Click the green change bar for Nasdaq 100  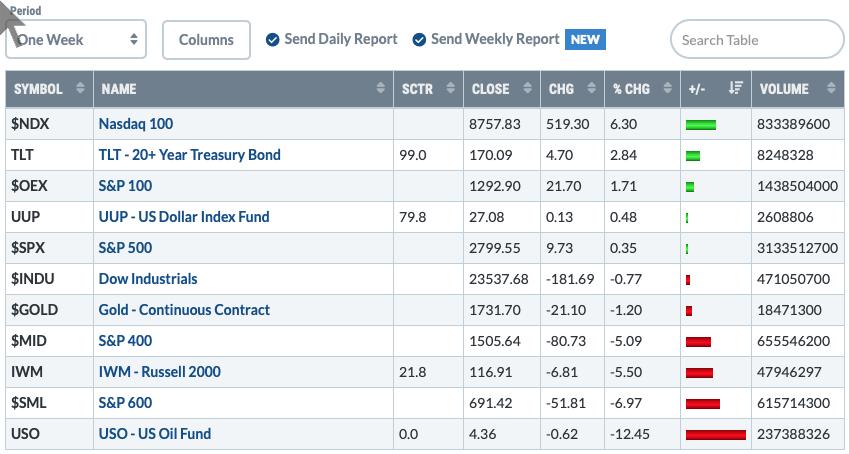click(701, 125)
